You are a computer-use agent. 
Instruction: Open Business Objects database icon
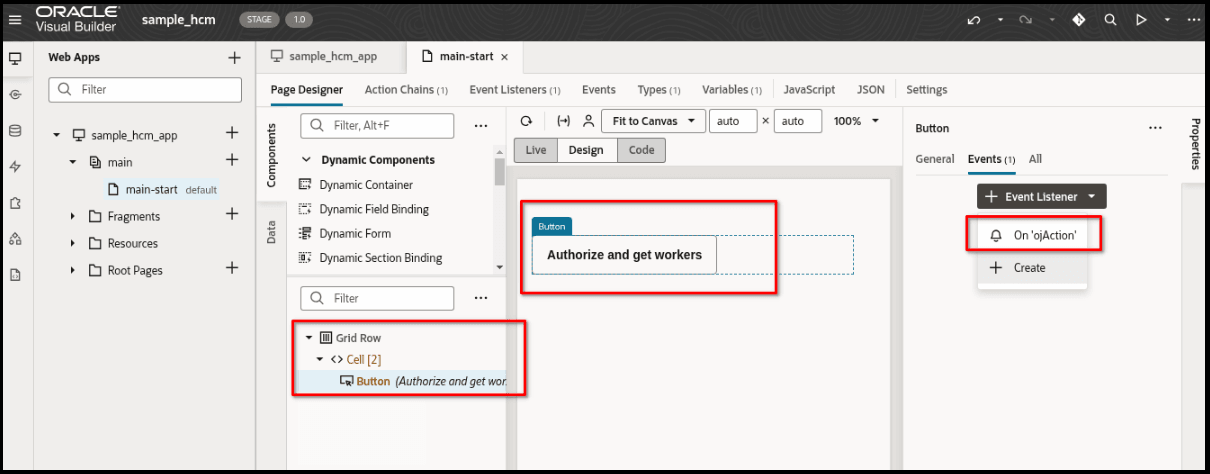pos(15,130)
